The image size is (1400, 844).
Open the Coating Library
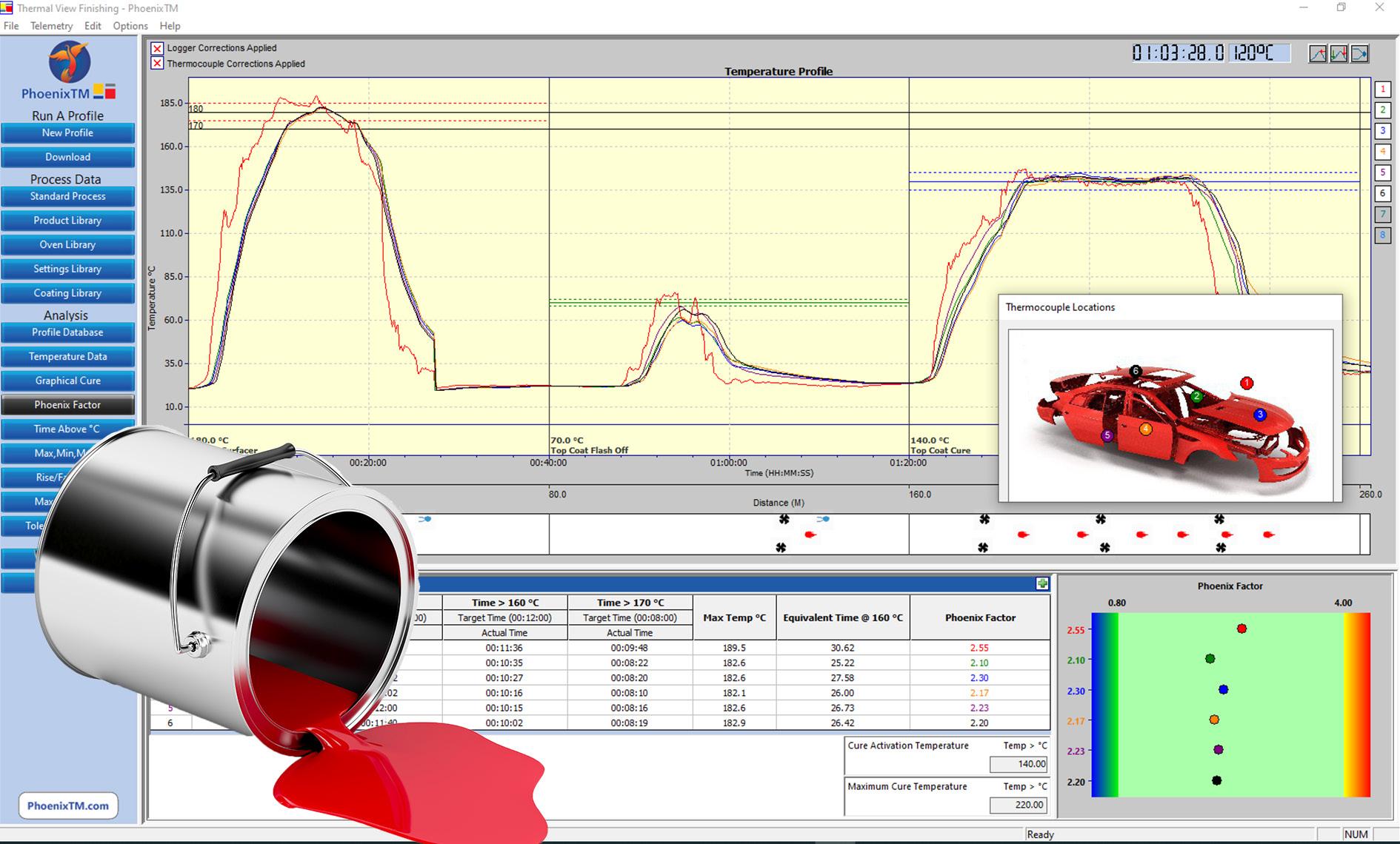tap(67, 293)
